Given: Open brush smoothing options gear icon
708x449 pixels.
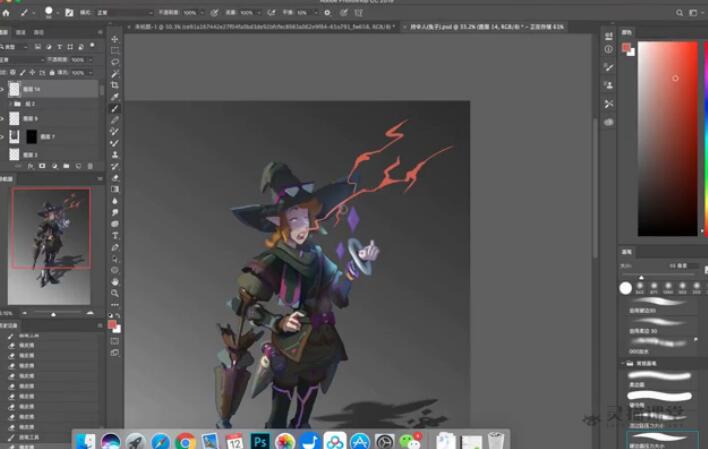Looking at the screenshot, I should coord(327,13).
